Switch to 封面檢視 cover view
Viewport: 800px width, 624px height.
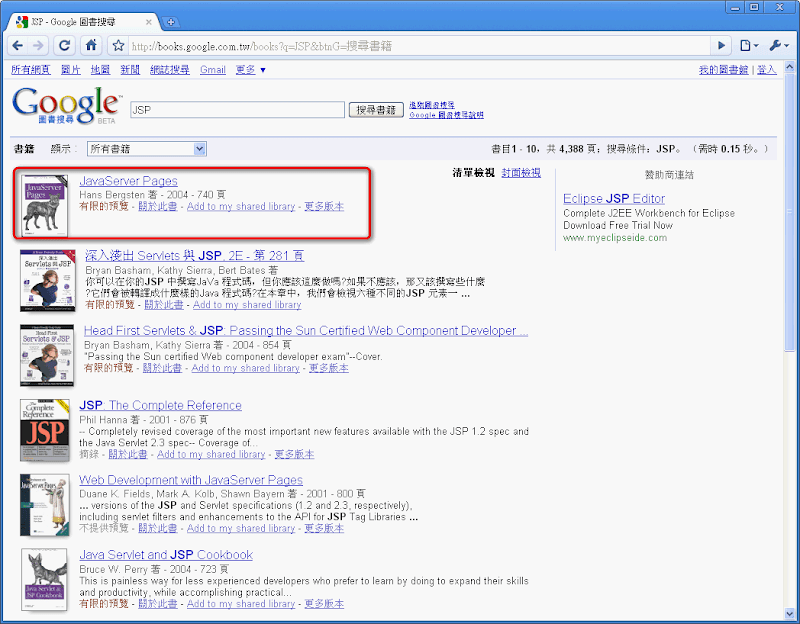521,173
